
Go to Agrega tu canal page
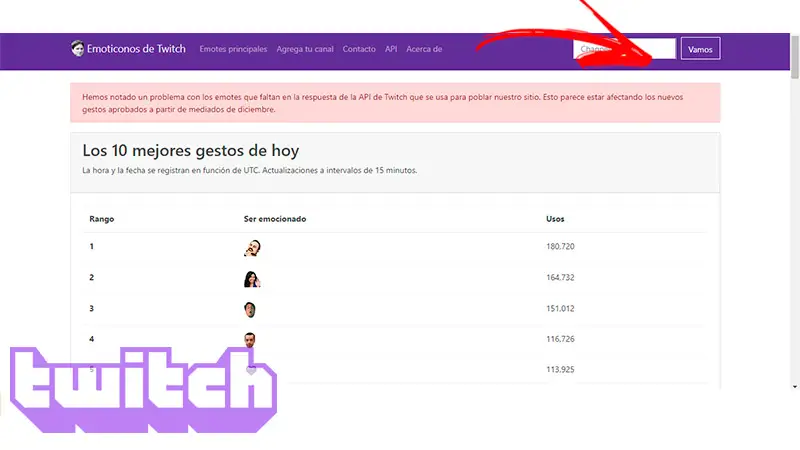(x=305, y=49)
